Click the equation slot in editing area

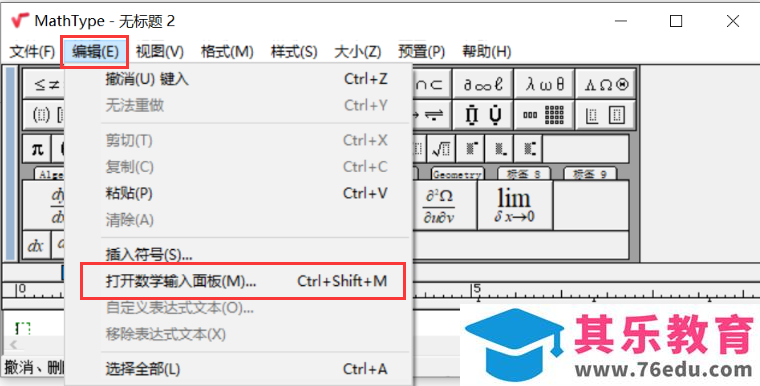(23, 329)
